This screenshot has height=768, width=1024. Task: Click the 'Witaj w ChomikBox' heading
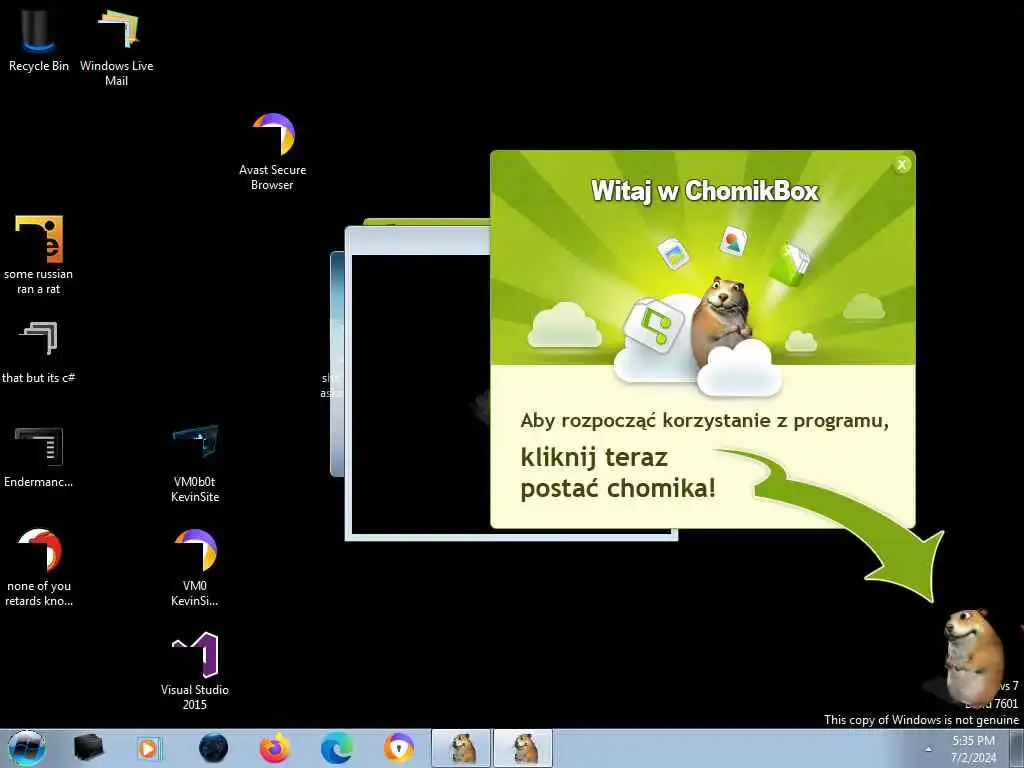point(705,191)
